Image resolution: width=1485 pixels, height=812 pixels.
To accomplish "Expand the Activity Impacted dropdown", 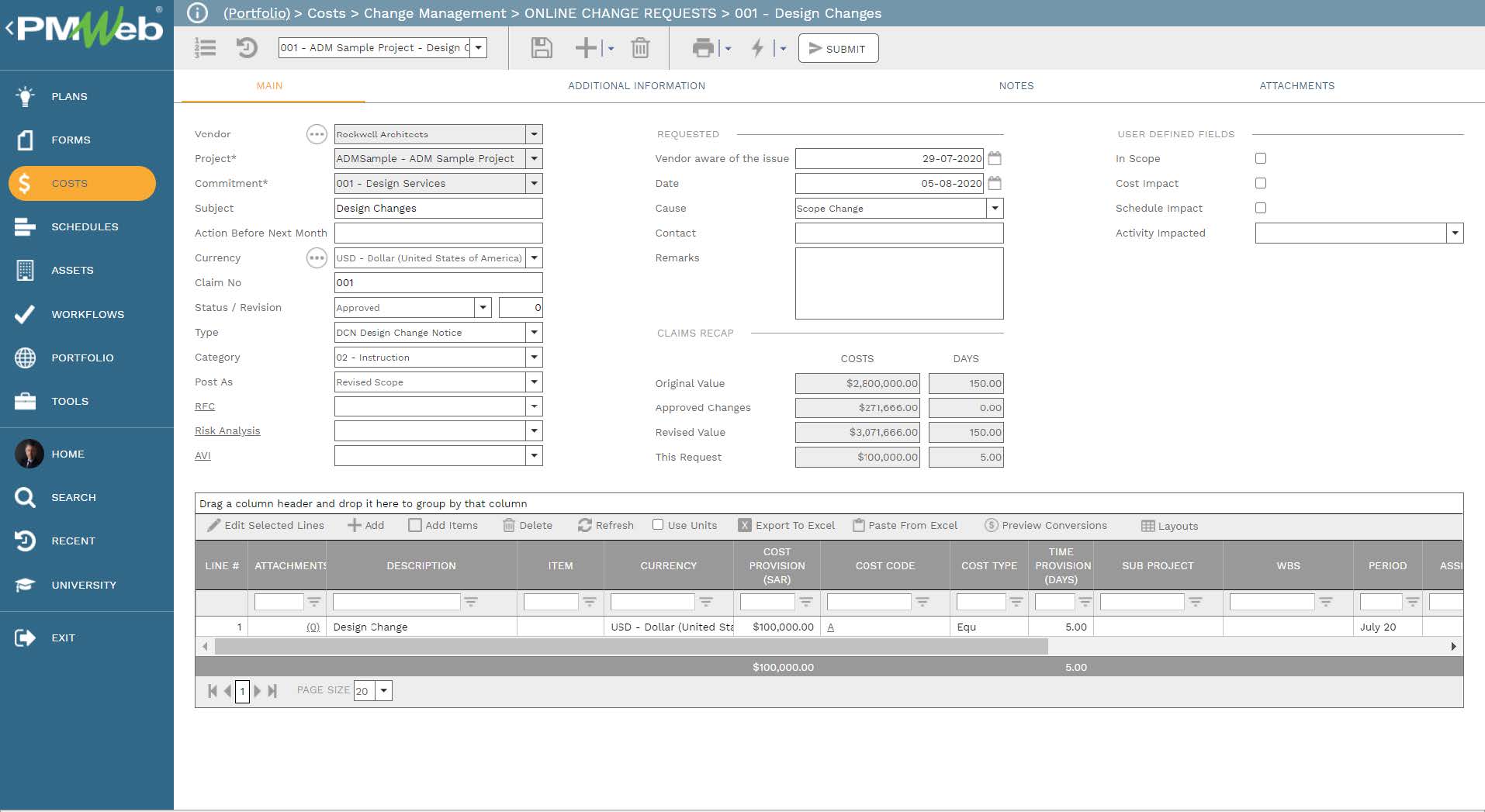I will 1455,233.
